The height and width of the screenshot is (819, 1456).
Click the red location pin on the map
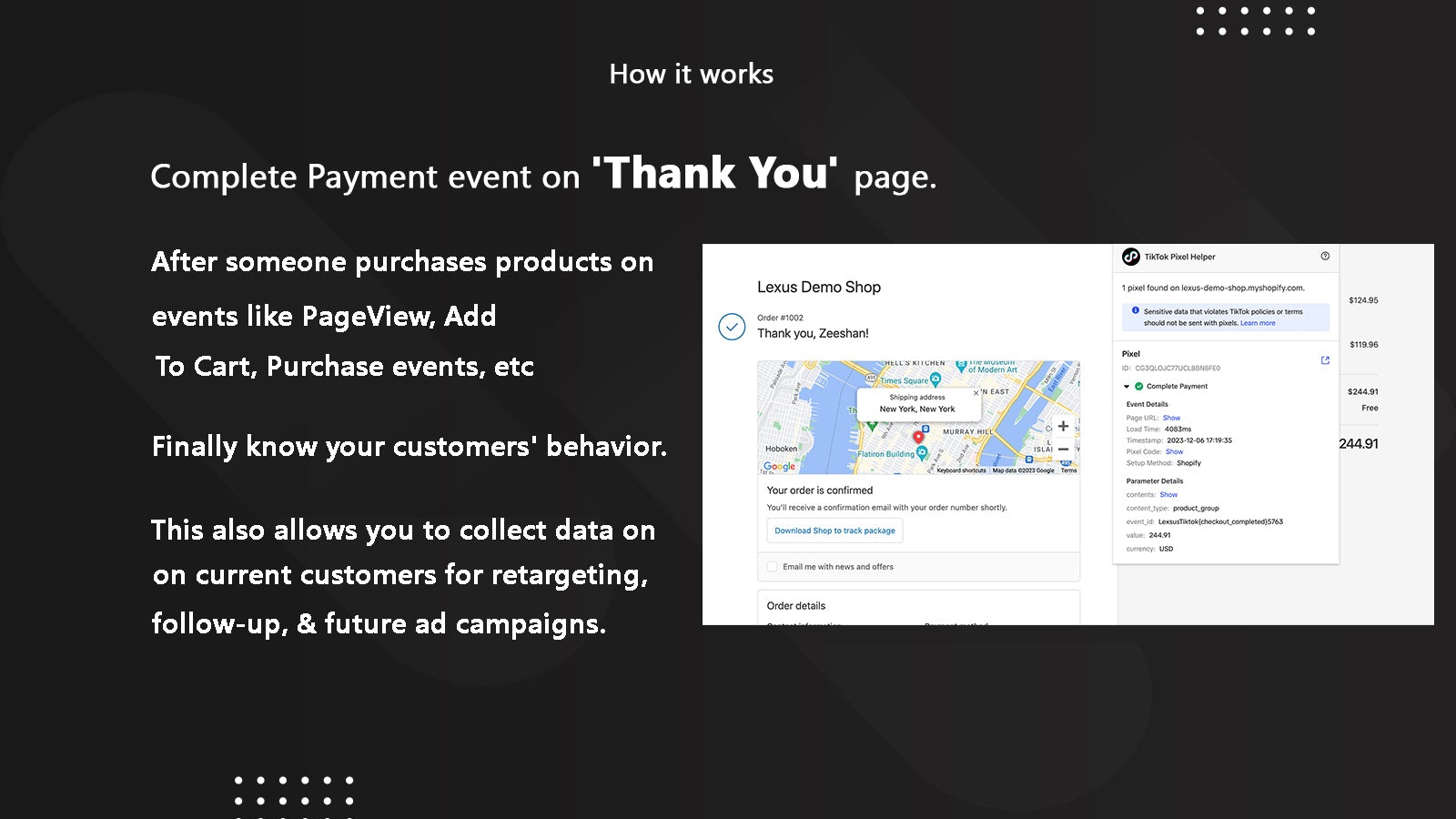tap(918, 437)
